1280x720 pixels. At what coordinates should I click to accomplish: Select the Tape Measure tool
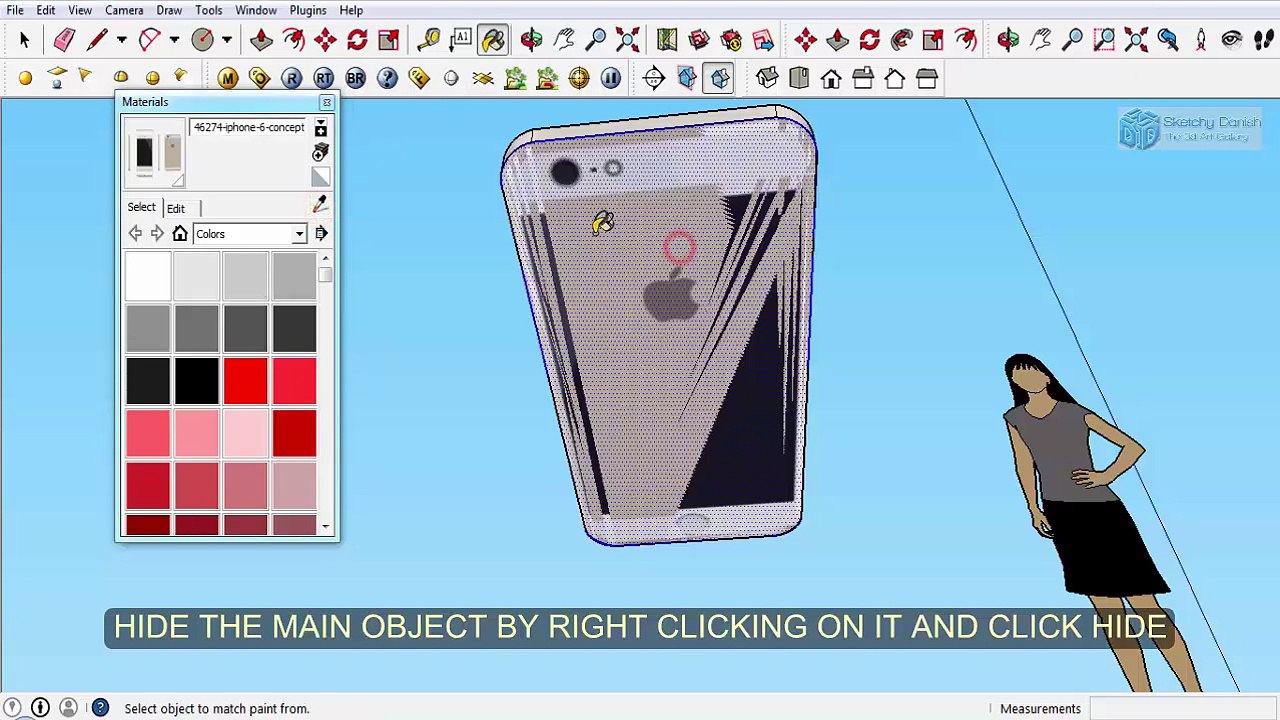click(x=429, y=40)
